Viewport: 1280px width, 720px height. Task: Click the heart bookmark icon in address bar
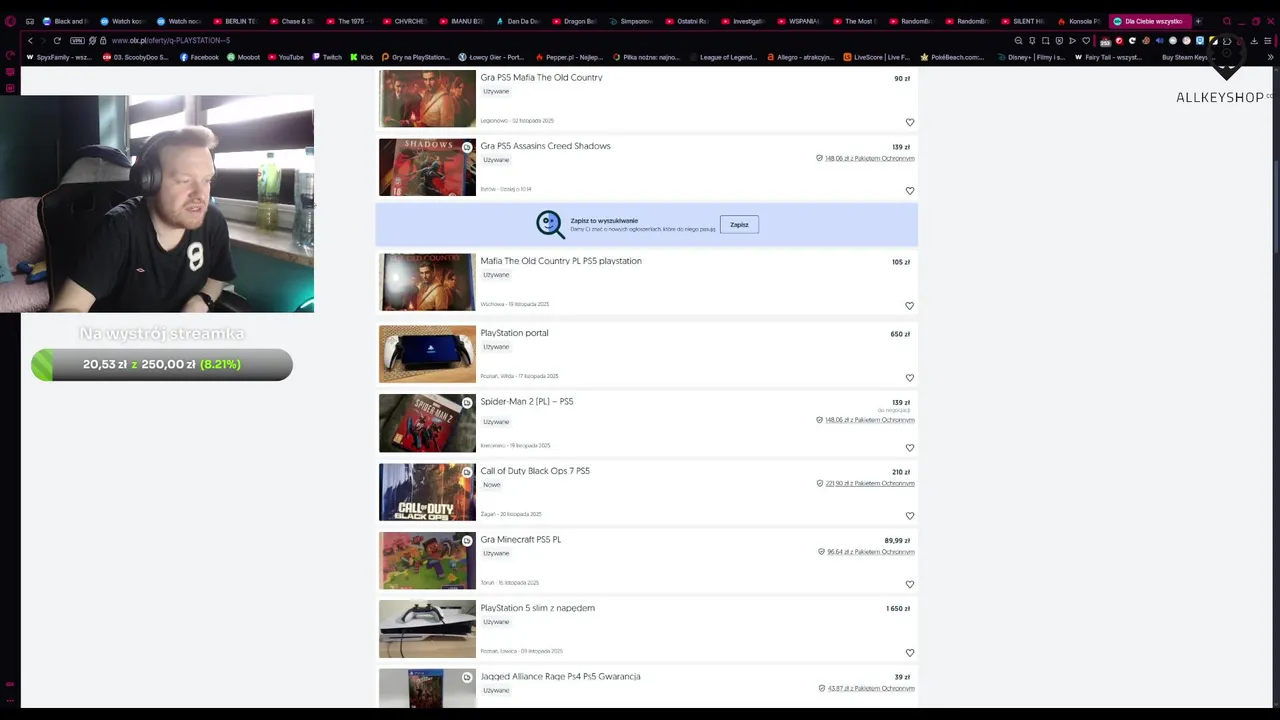tap(1086, 41)
